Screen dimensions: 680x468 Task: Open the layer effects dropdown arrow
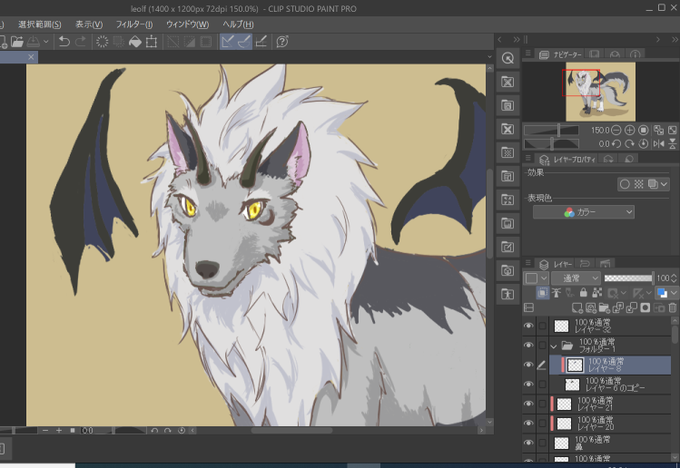tap(664, 184)
